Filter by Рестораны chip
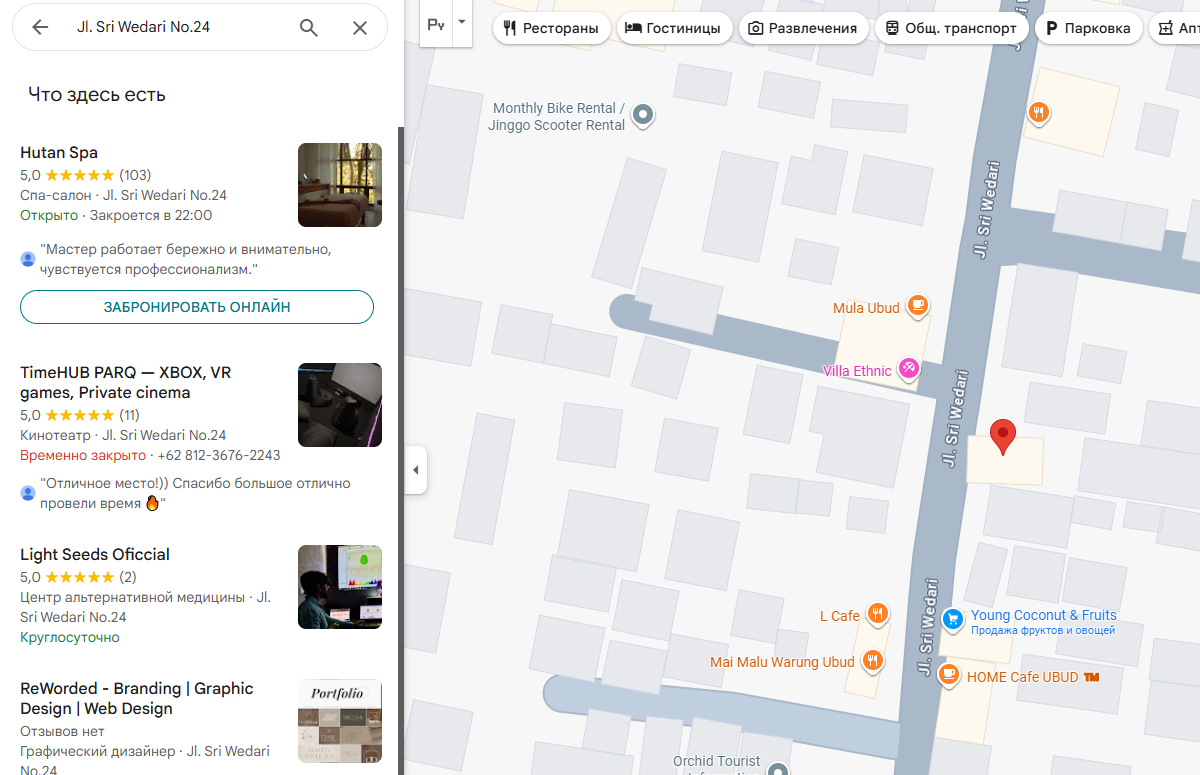 [552, 28]
